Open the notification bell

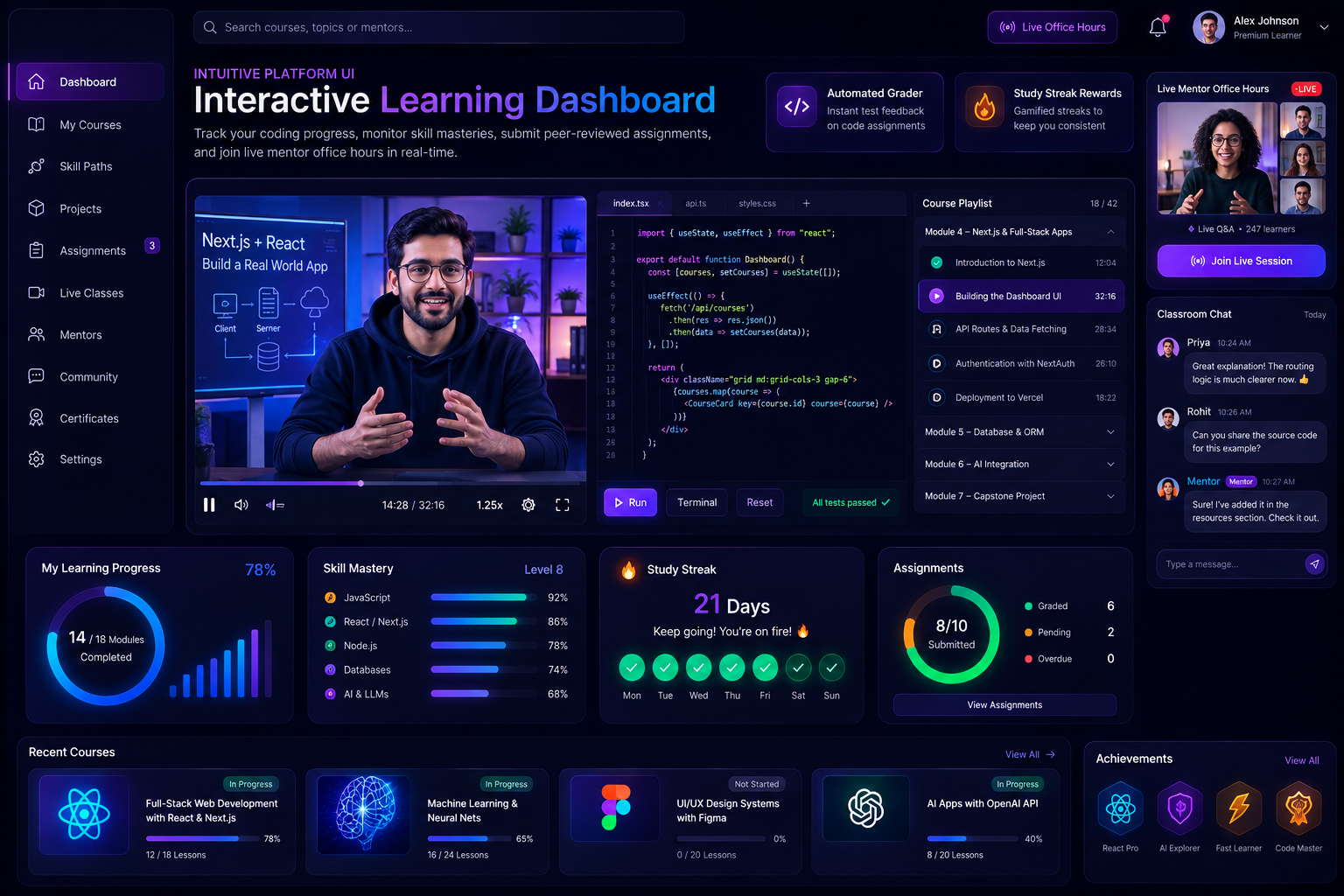pos(1158,27)
